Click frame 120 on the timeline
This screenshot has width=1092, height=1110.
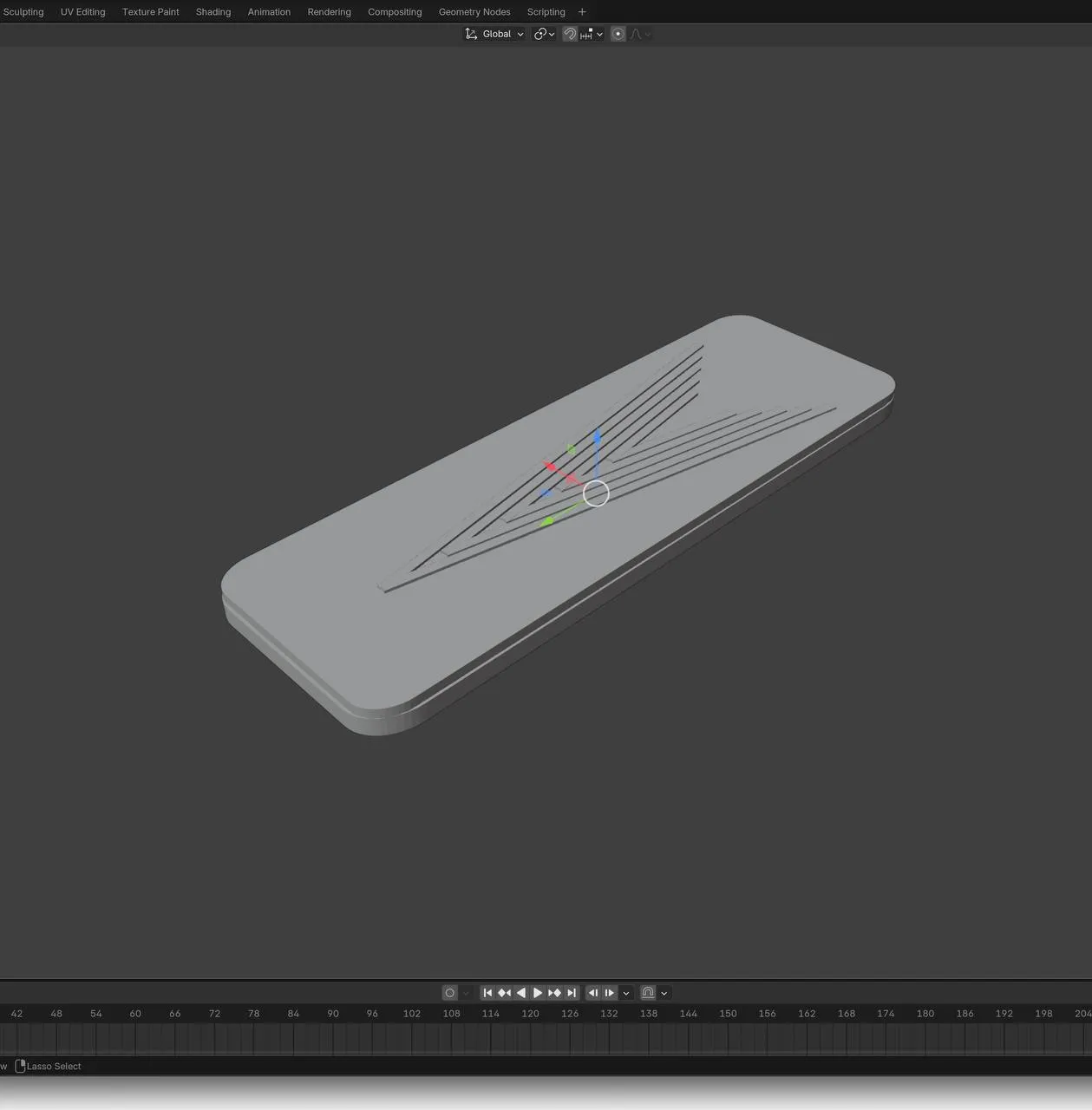click(x=530, y=1014)
